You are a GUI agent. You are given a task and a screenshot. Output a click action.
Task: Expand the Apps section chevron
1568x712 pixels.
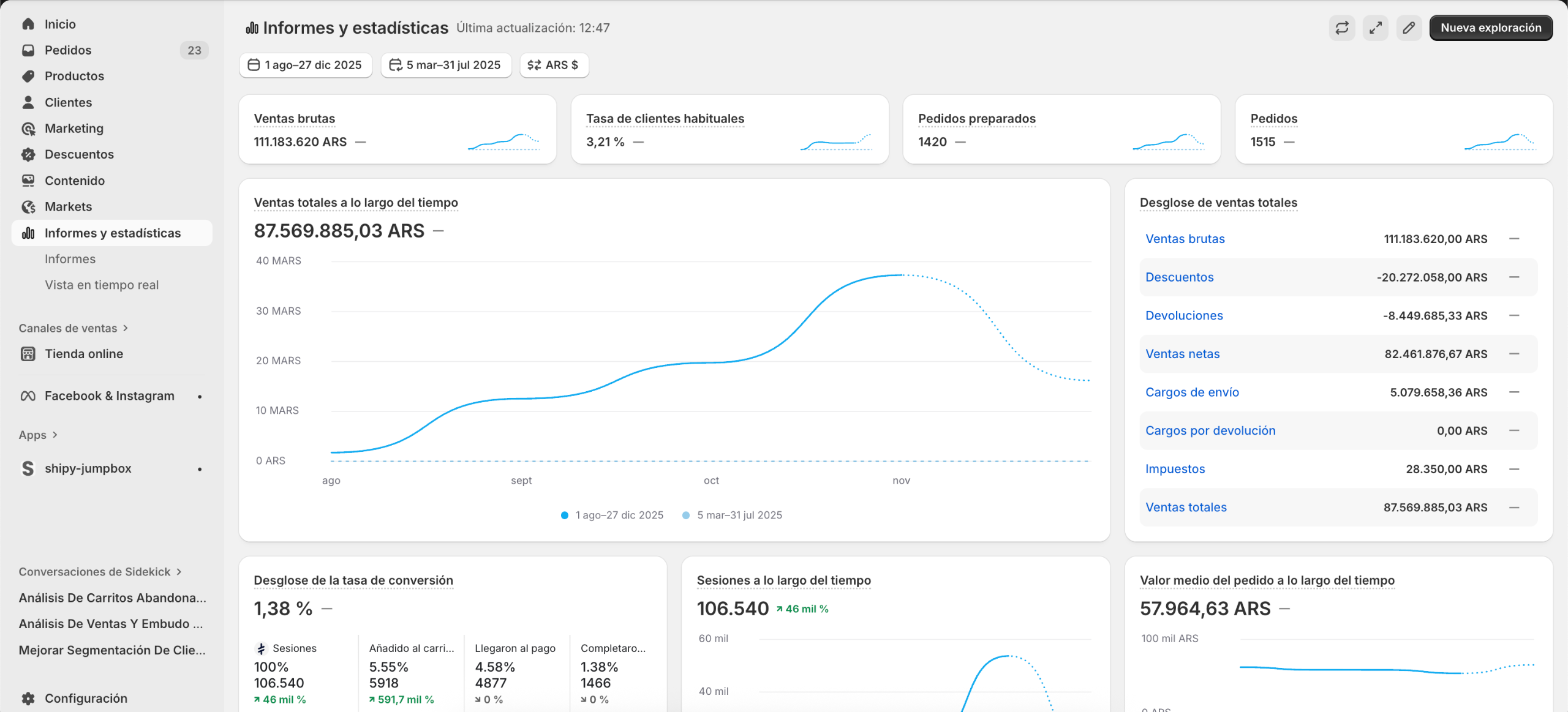coord(55,435)
